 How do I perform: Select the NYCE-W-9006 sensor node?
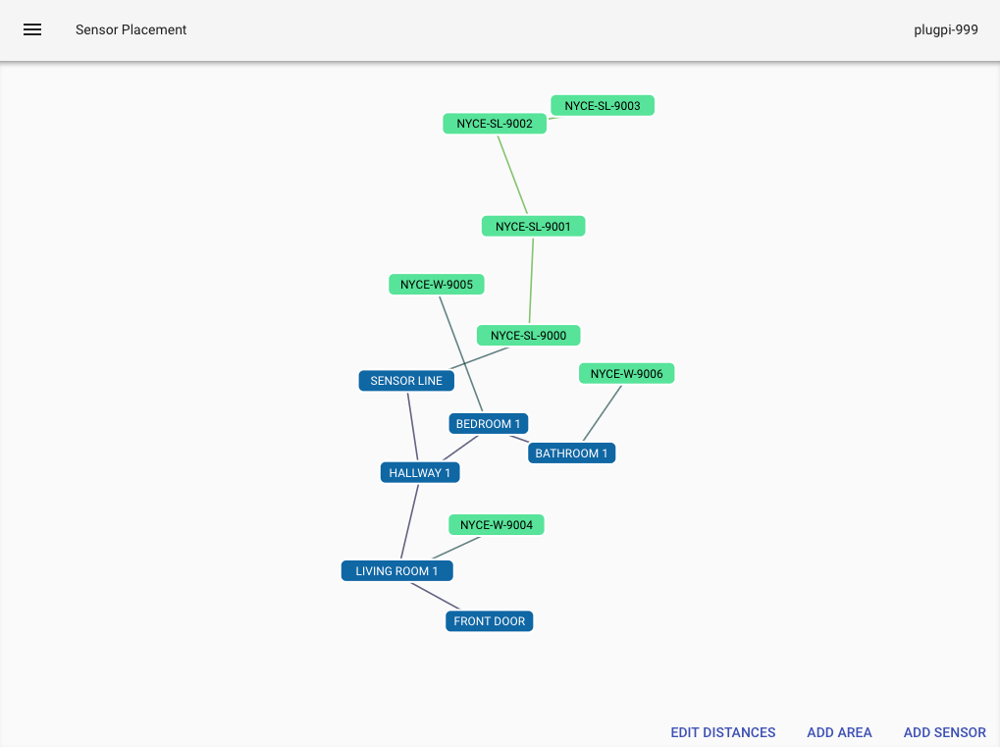coord(626,374)
